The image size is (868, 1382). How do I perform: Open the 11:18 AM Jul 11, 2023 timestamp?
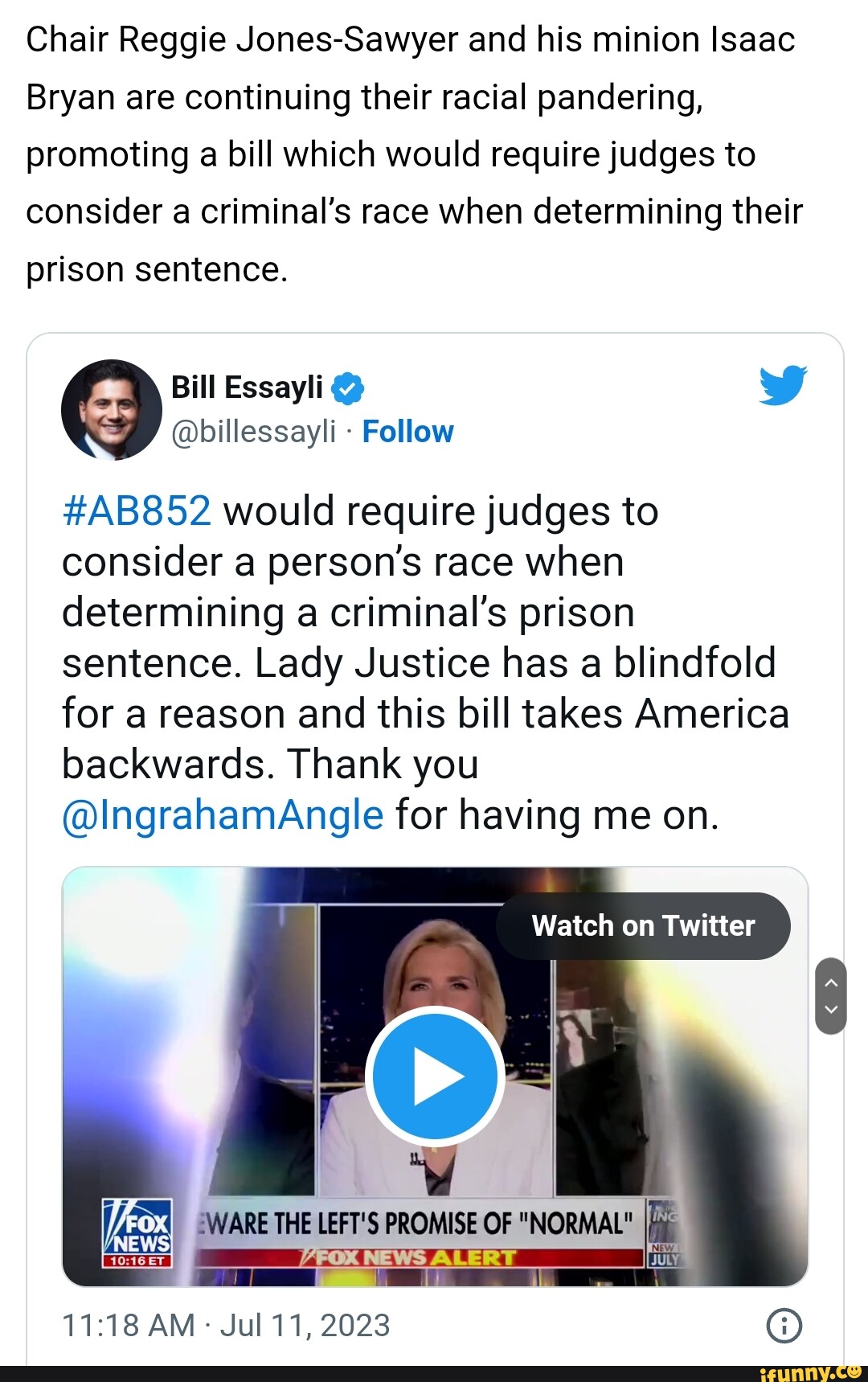(x=226, y=1325)
